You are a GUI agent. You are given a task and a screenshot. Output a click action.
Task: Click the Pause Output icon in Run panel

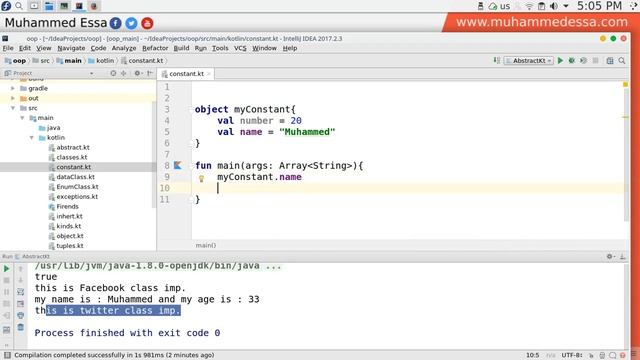click(x=7, y=292)
